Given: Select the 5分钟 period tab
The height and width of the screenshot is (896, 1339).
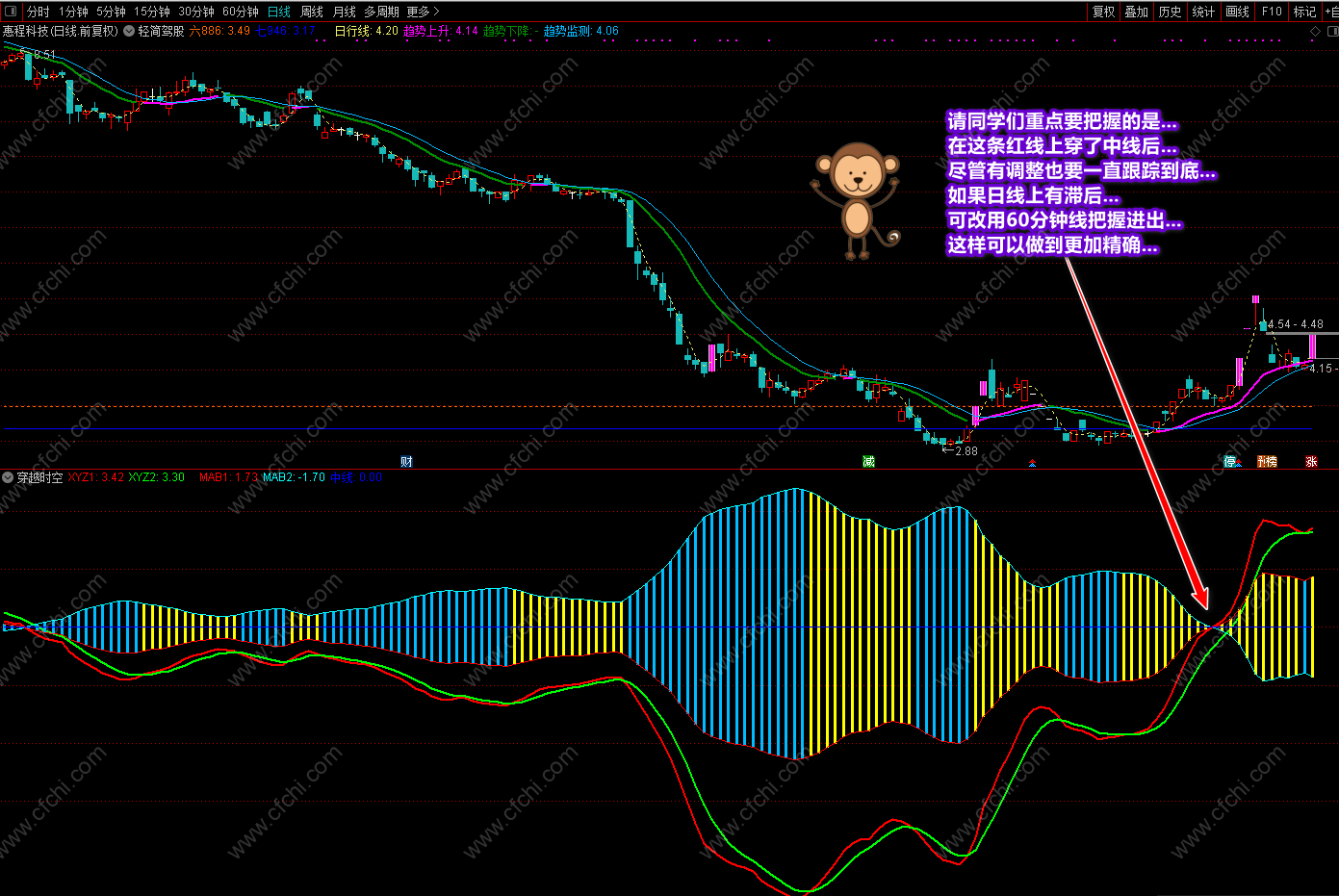Looking at the screenshot, I should [x=111, y=12].
